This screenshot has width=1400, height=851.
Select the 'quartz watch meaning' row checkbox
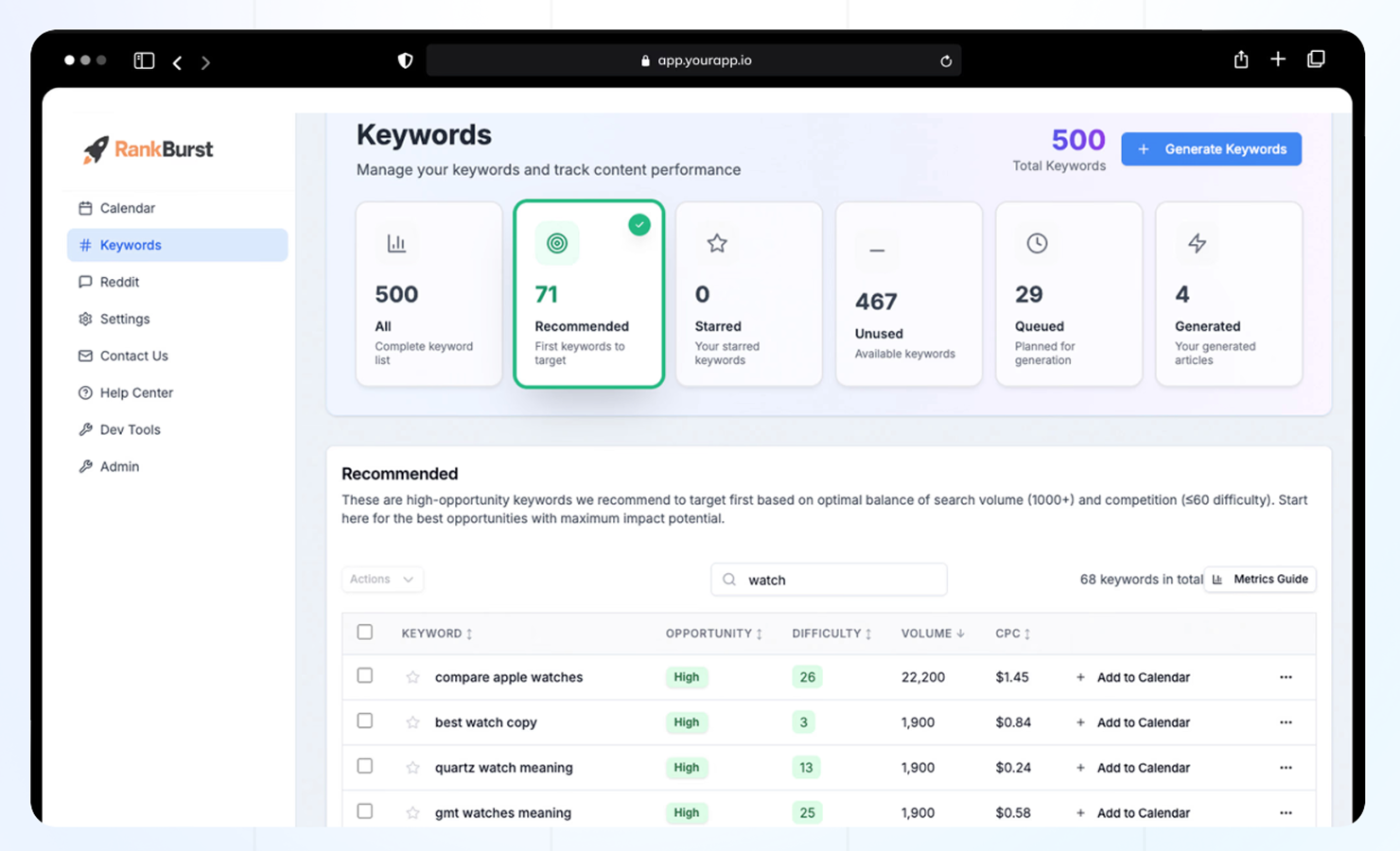click(x=365, y=767)
